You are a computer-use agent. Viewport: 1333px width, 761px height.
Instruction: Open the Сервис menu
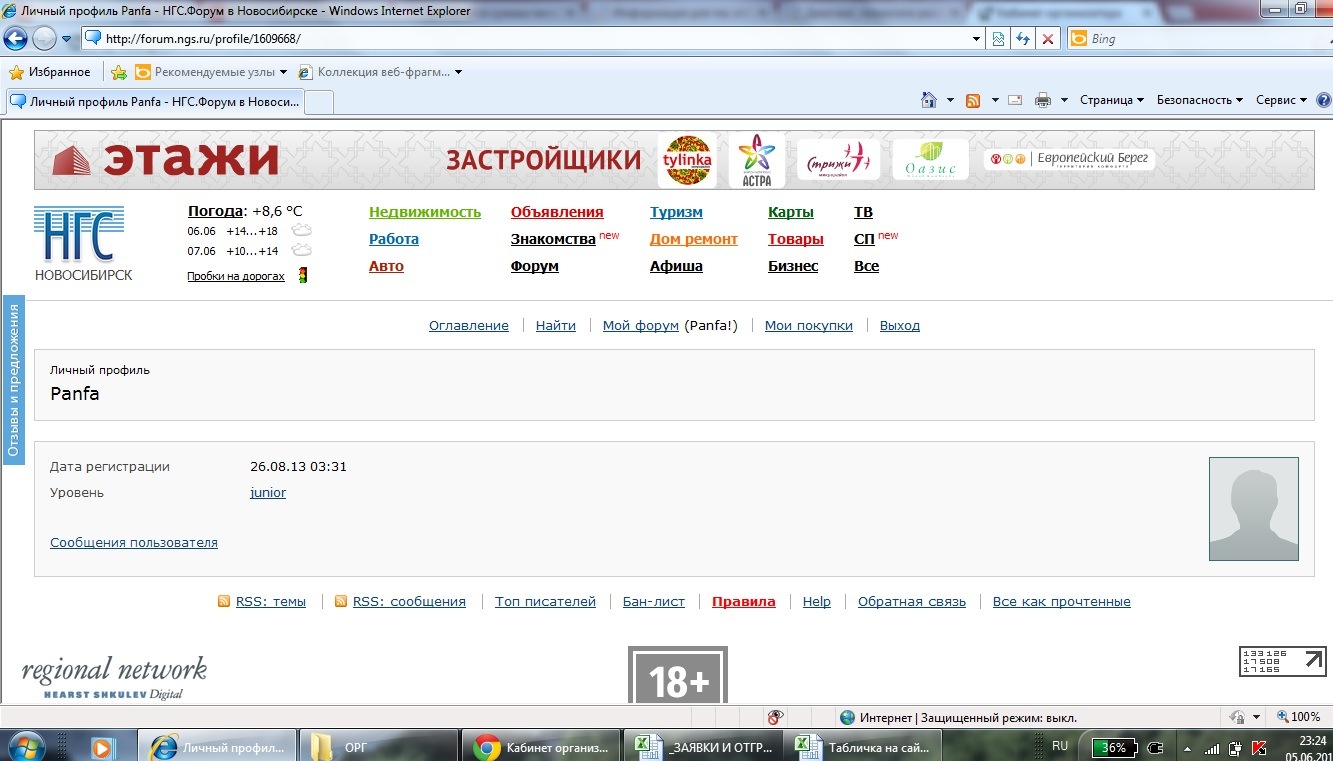(x=1282, y=100)
